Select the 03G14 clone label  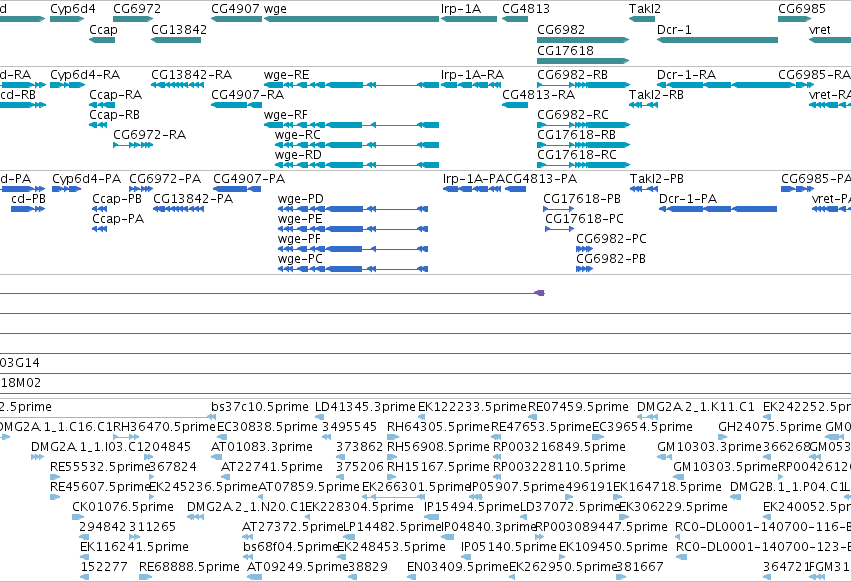(20, 363)
